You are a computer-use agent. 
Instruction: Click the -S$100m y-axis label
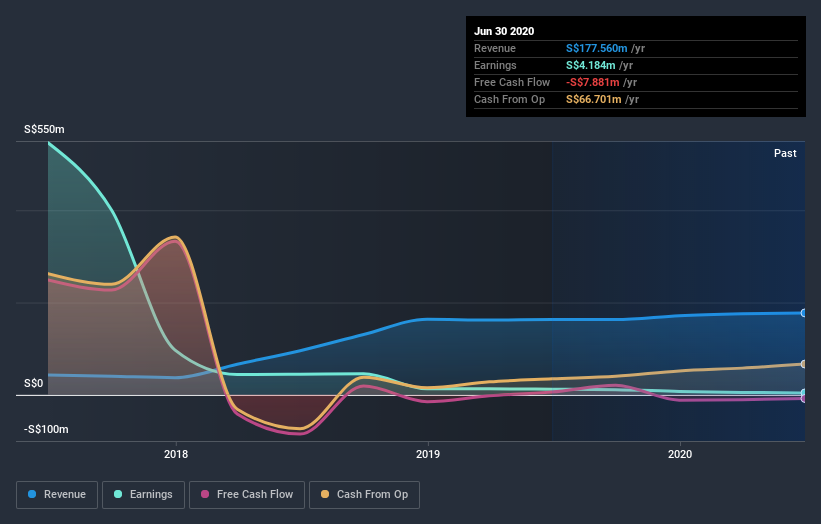pos(46,429)
